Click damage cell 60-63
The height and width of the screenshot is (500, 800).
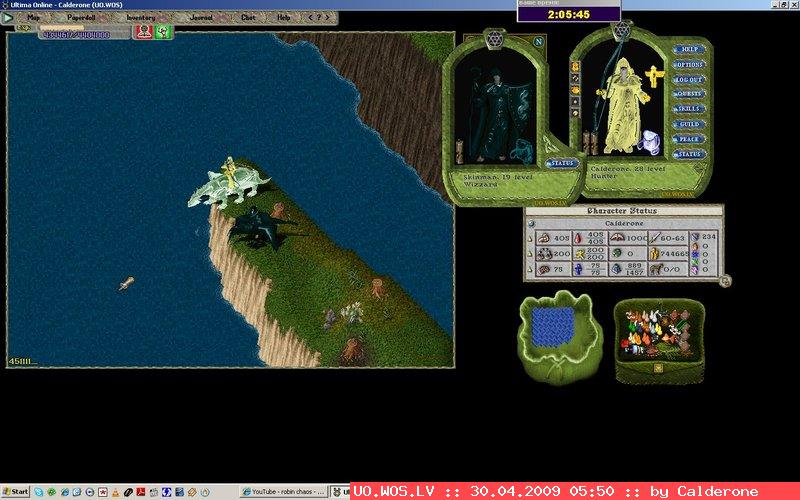pos(668,238)
